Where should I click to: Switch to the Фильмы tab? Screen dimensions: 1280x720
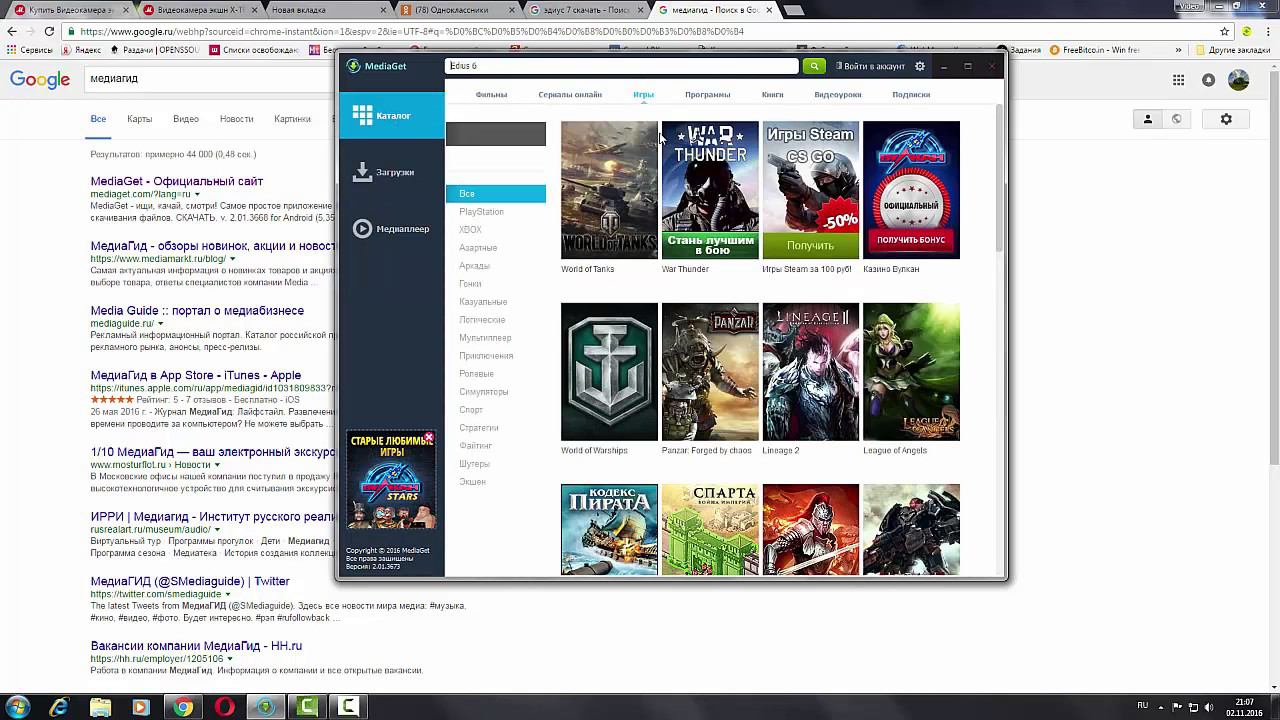491,95
